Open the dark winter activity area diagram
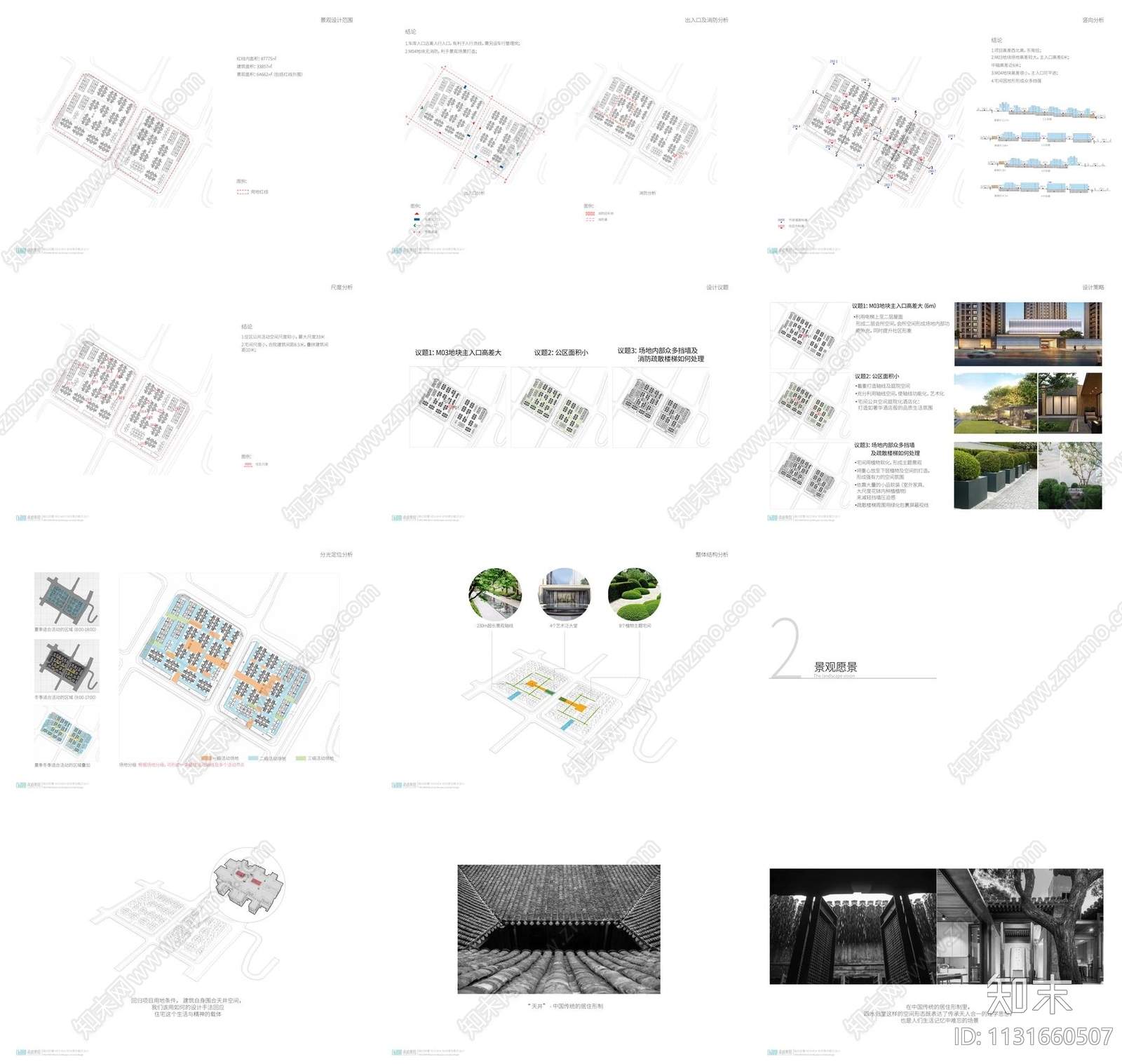The height and width of the screenshot is (1064, 1122). tap(67, 666)
